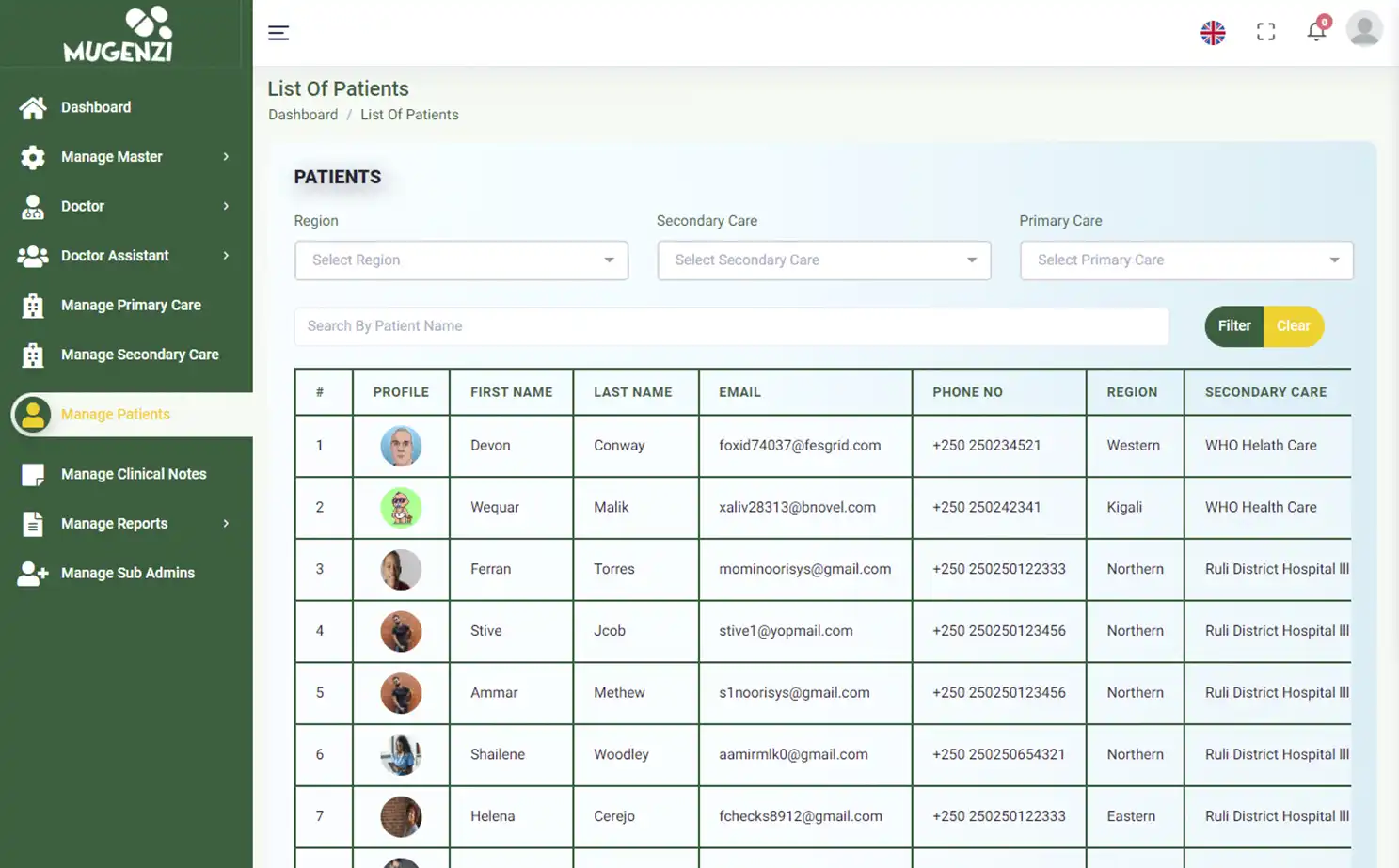Click the Manage Sub Admins icon
The width and height of the screenshot is (1399, 868).
[33, 574]
